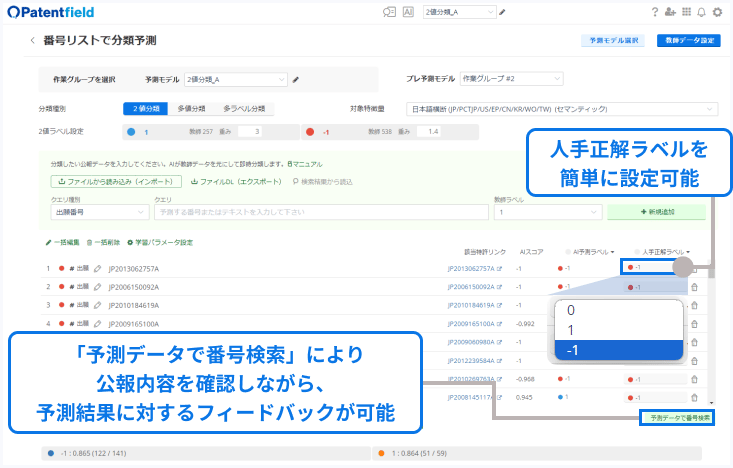Switch to 多ラベル分類 classification tab
This screenshot has width=733, height=468.
click(244, 108)
